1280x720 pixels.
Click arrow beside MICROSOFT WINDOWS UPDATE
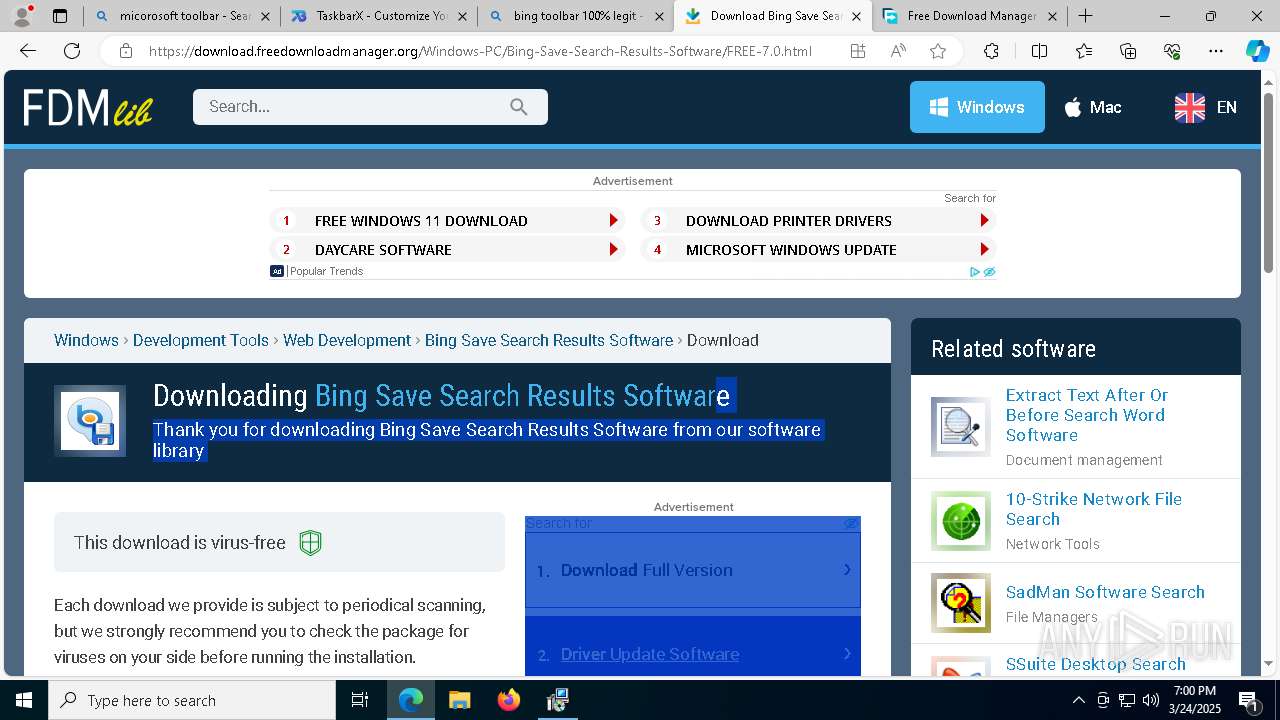point(985,250)
